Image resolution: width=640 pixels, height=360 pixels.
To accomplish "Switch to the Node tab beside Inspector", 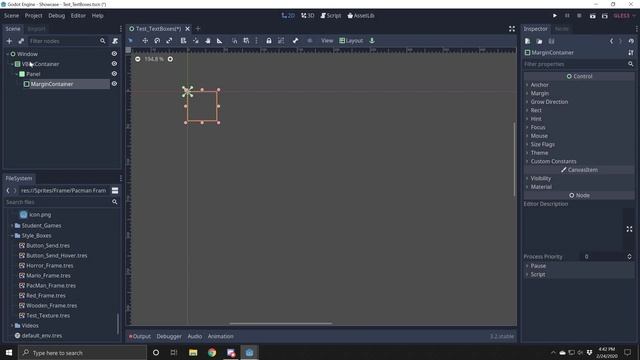I will pyautogui.click(x=562, y=29).
